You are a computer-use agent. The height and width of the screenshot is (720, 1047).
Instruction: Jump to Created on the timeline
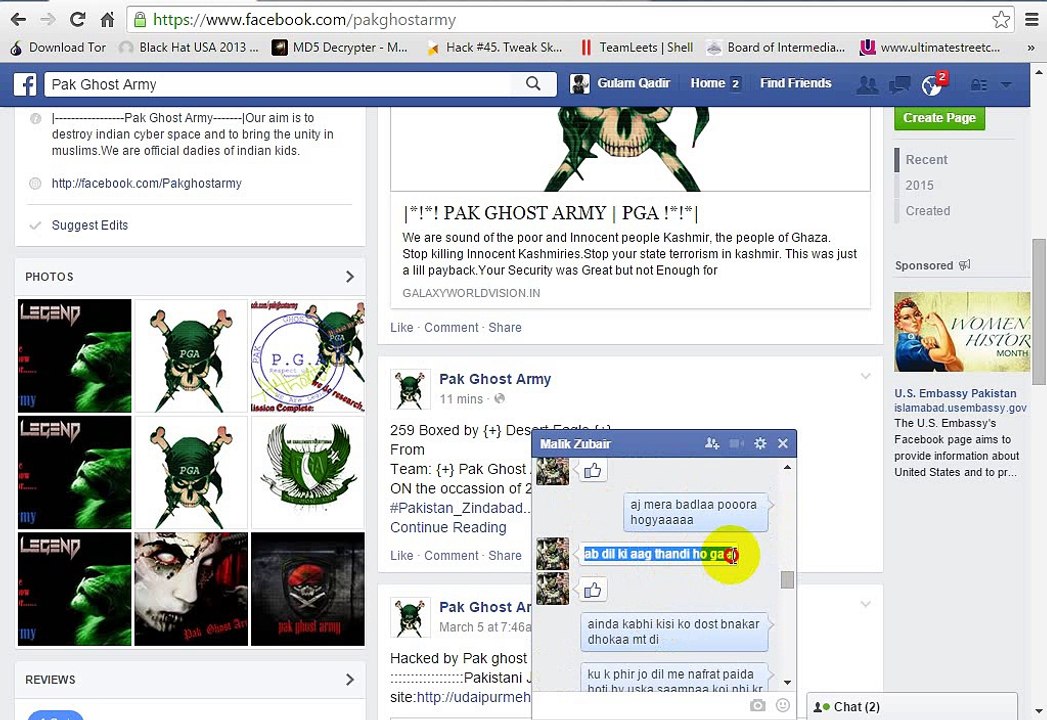(927, 210)
